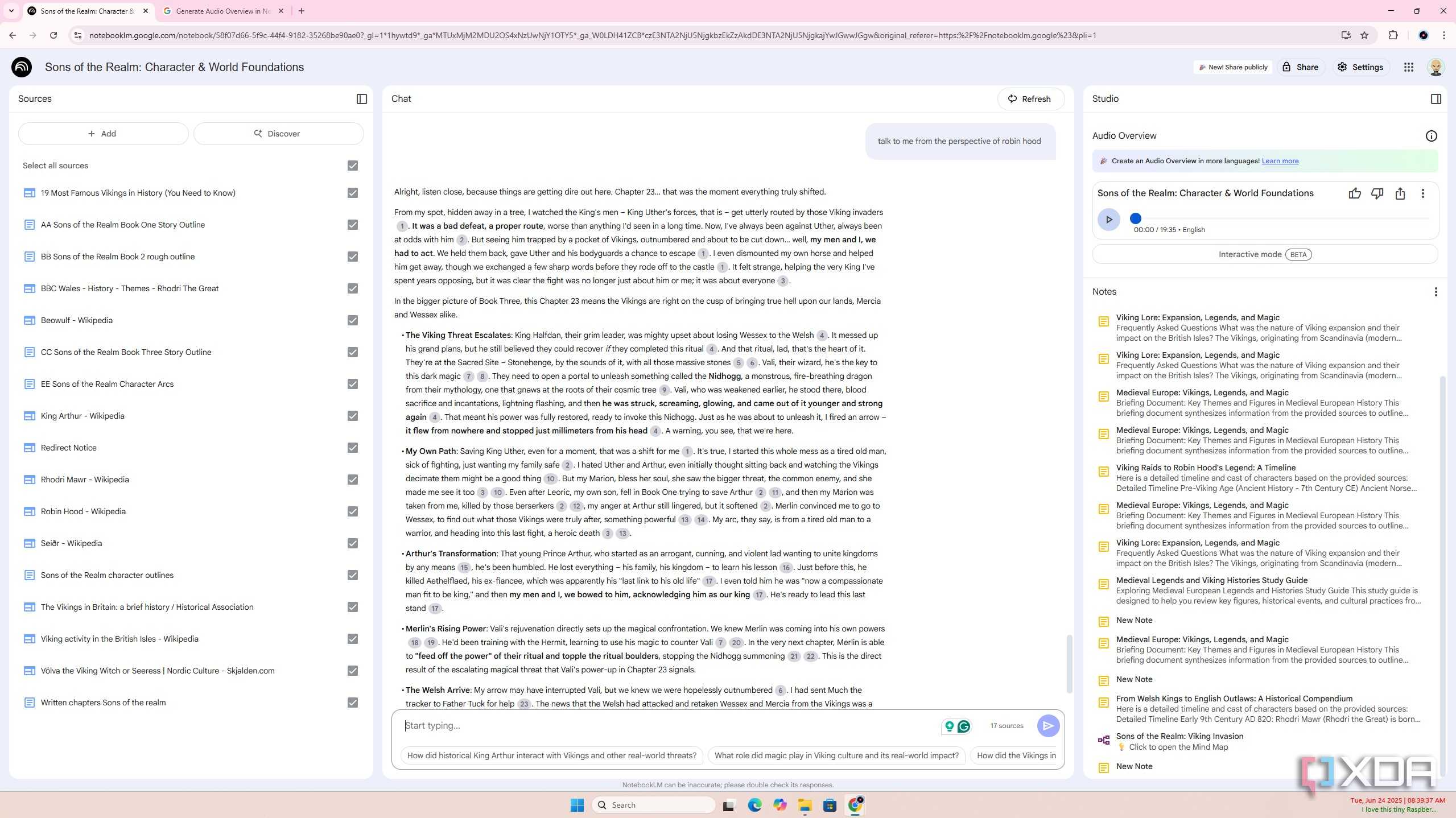Uncheck King Arthur - Wikipedia source

pos(353,416)
